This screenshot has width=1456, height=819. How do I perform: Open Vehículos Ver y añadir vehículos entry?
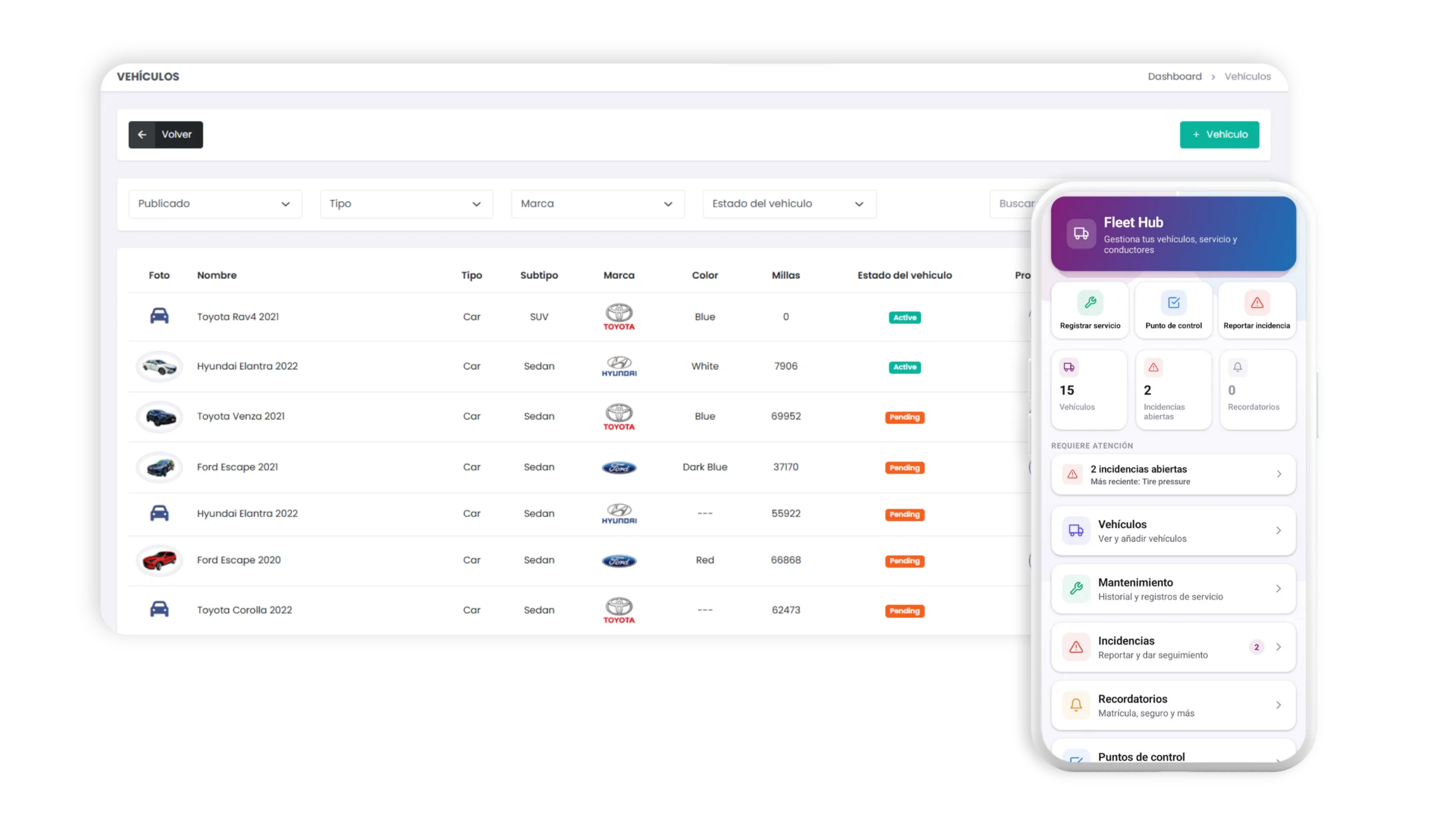(1173, 530)
